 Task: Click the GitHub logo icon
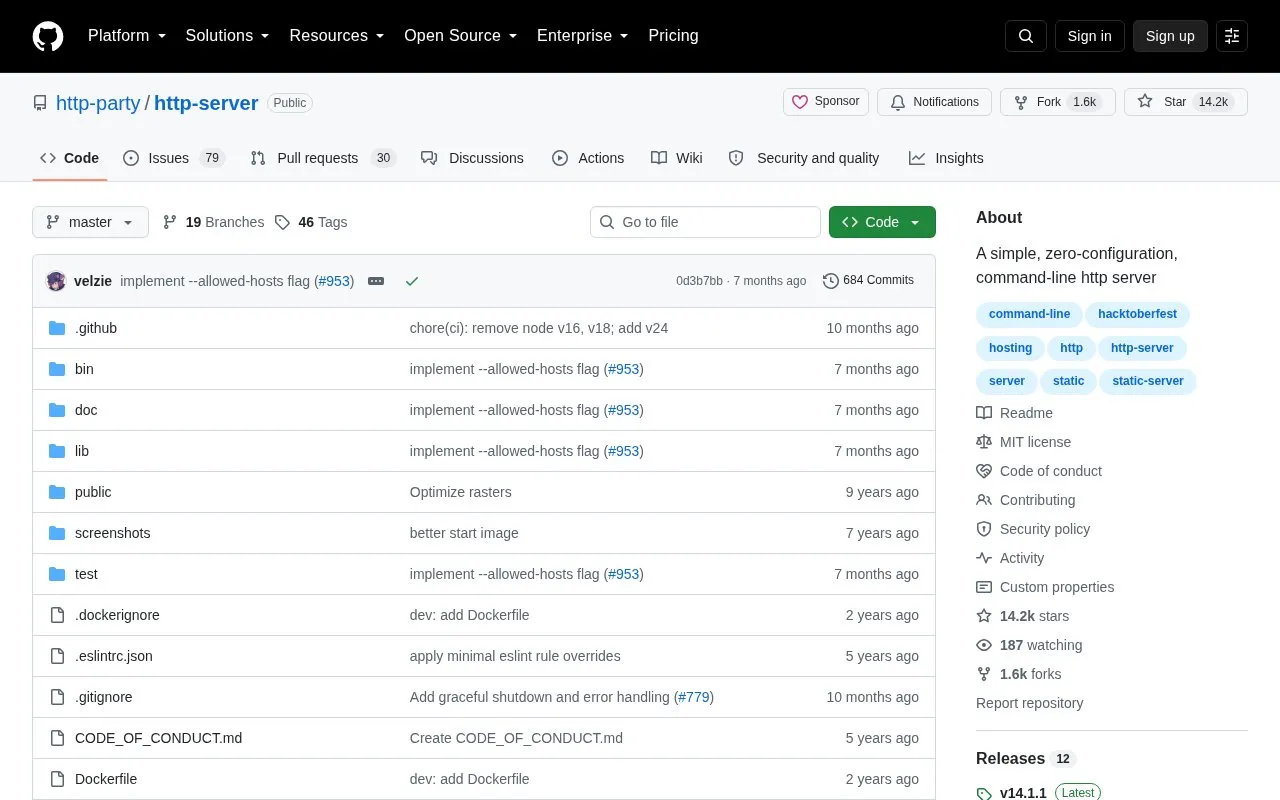(48, 36)
